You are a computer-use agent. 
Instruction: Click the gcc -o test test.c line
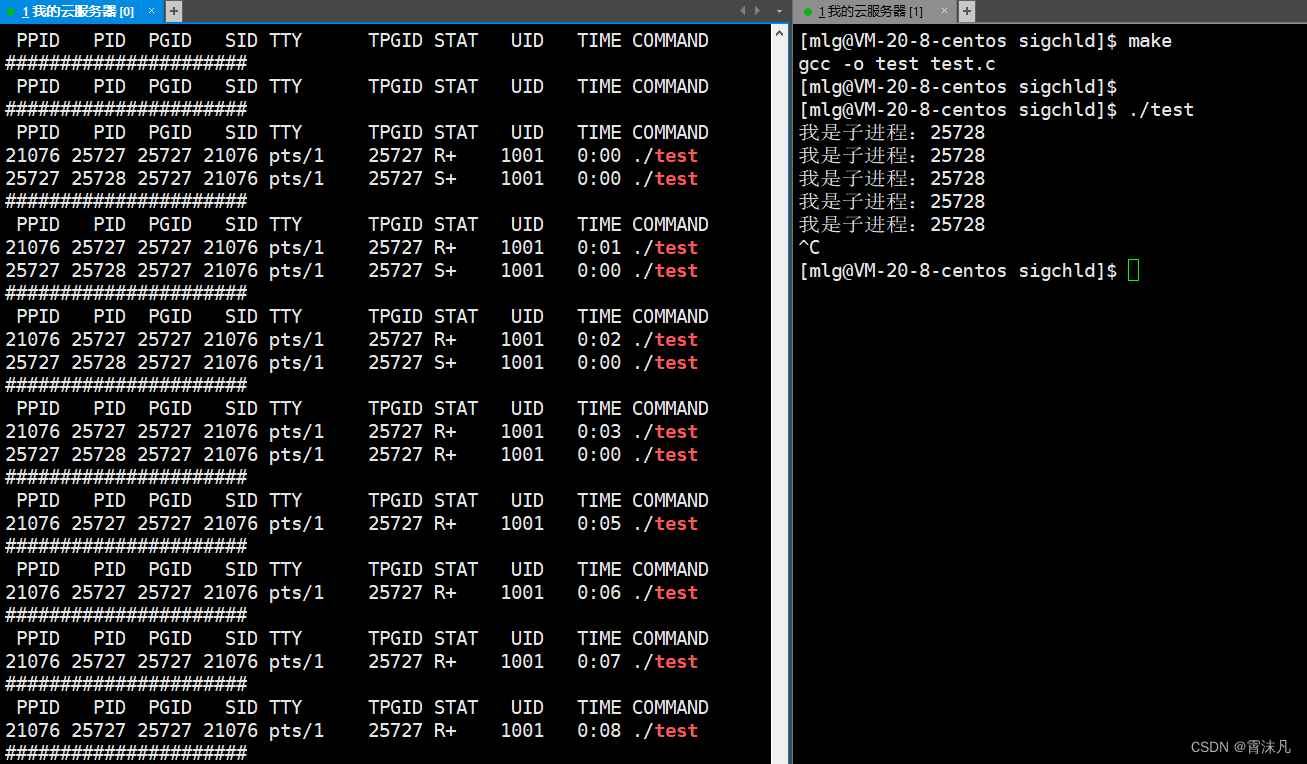tap(895, 63)
